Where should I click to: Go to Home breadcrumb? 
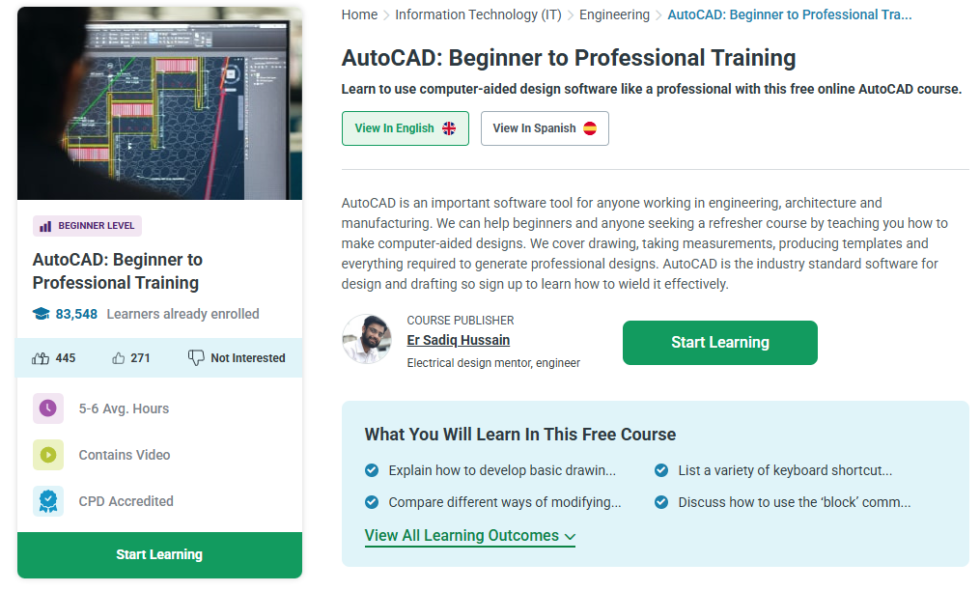coord(359,15)
